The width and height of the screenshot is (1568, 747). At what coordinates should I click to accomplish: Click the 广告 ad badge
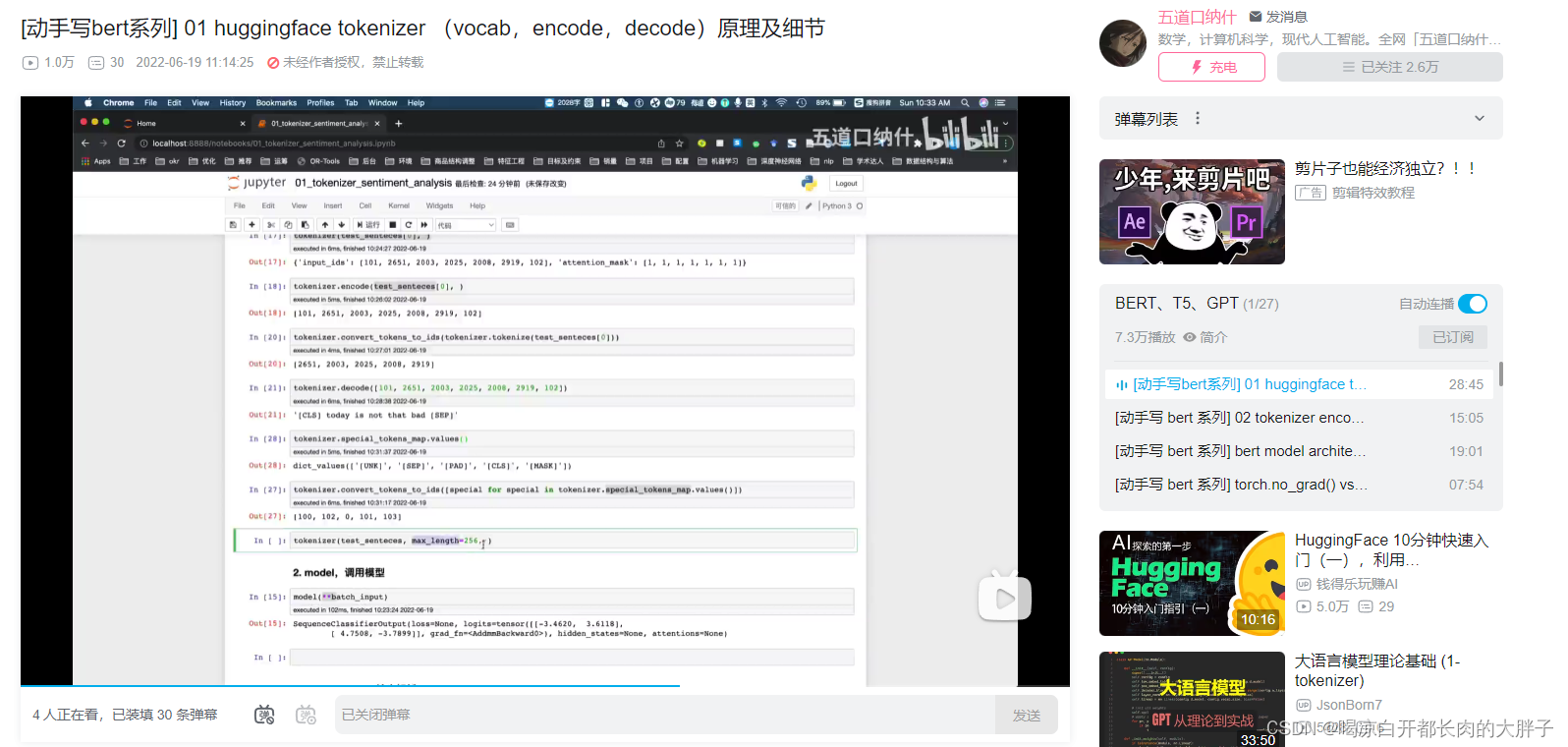[x=1311, y=193]
